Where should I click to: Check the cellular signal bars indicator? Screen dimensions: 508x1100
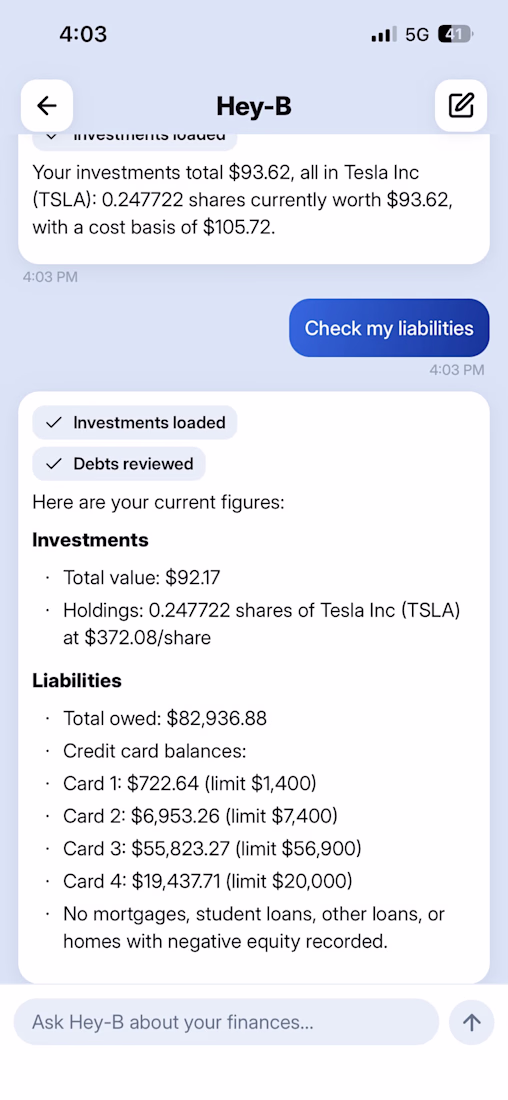pyautogui.click(x=384, y=34)
